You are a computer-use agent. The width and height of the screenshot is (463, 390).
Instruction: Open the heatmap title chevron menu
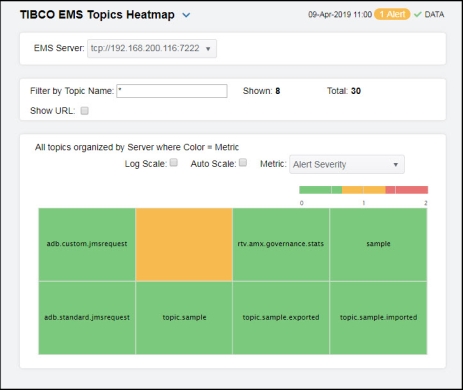(x=186, y=15)
